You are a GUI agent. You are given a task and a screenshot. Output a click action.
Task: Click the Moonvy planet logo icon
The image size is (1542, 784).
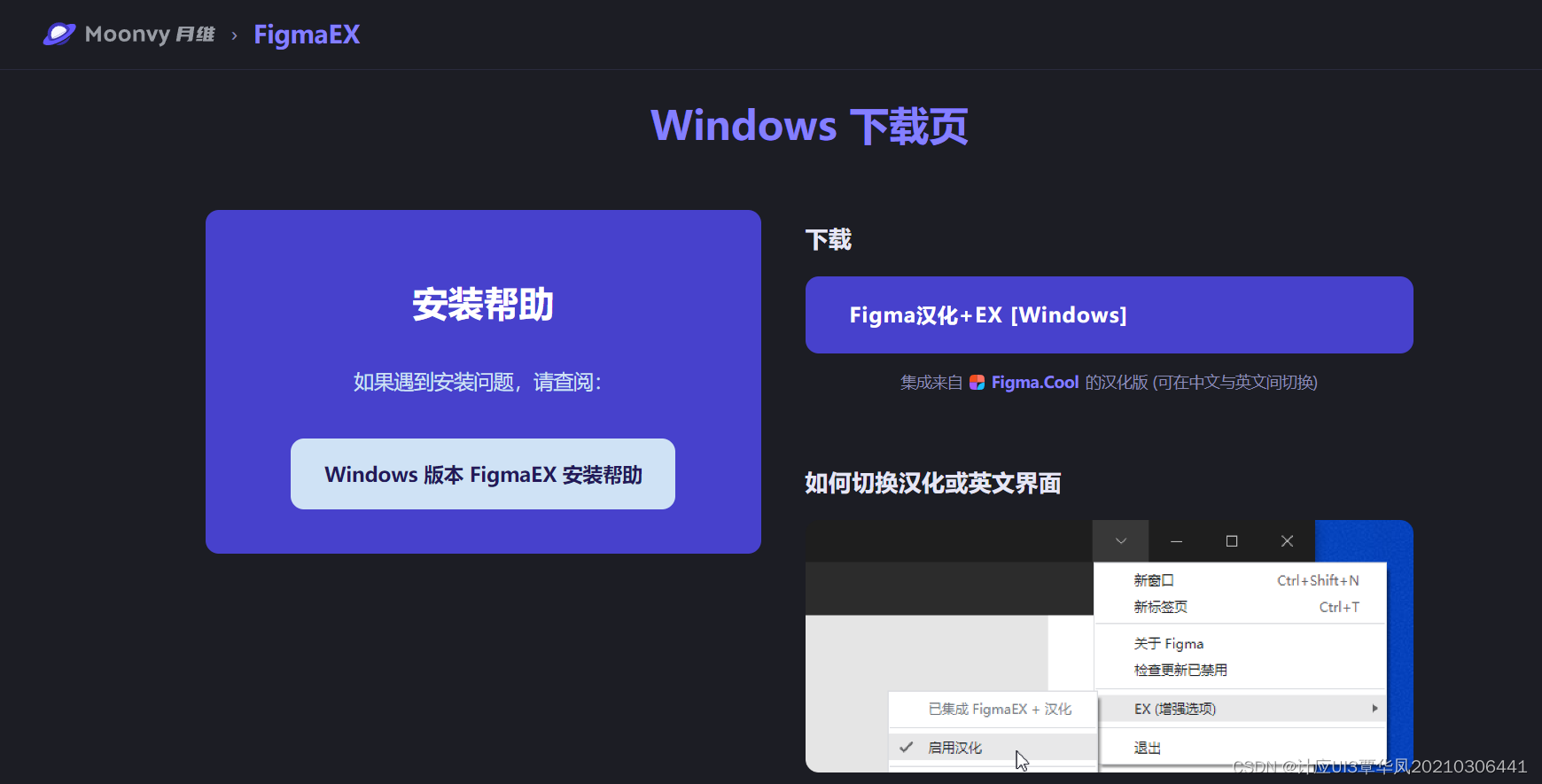click(59, 35)
